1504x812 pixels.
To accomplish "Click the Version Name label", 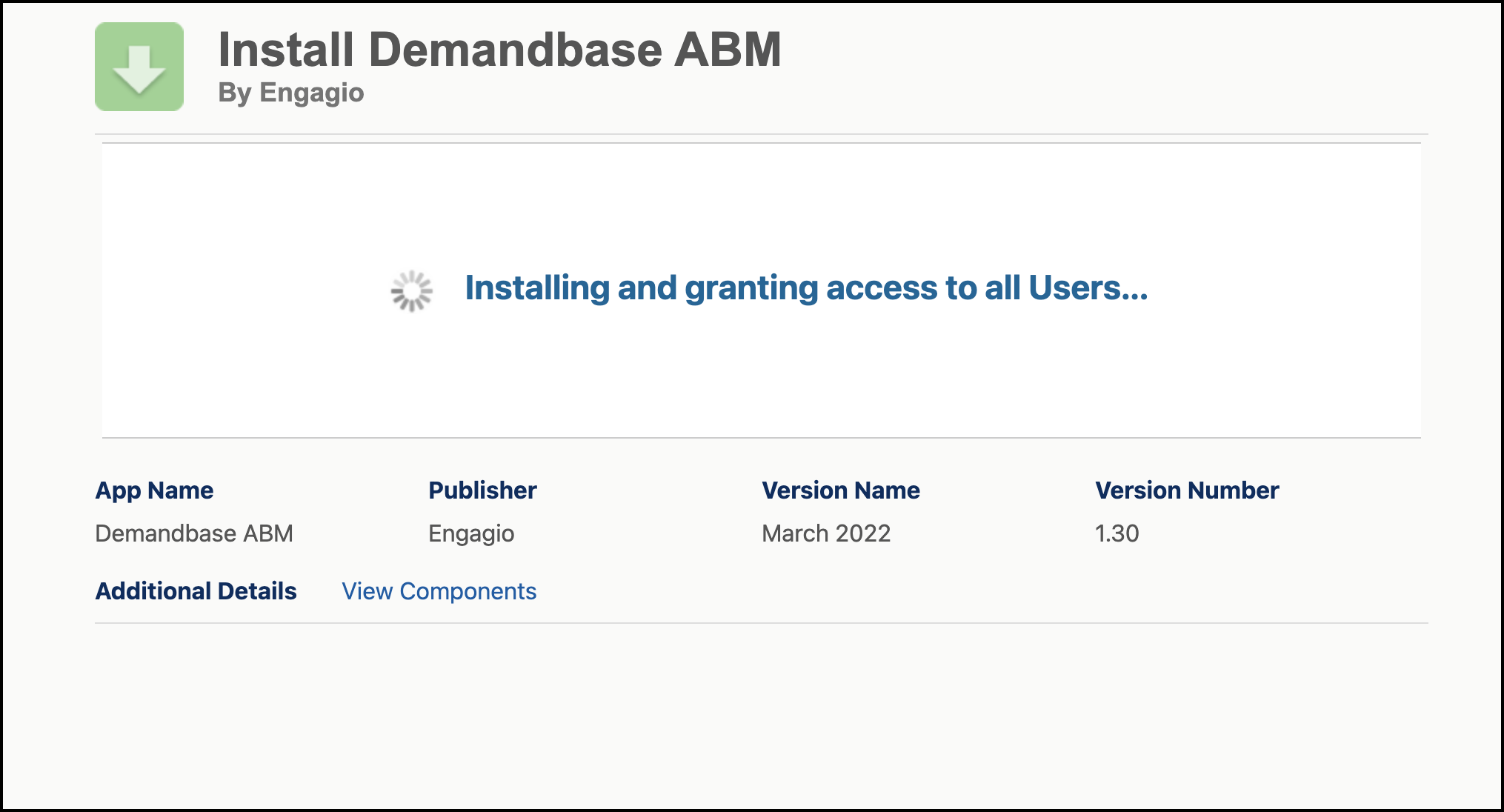I will point(841,490).
